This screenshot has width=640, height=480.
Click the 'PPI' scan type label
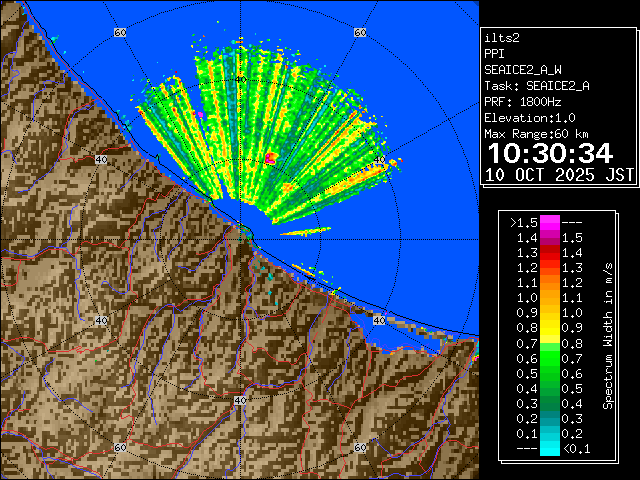point(495,54)
